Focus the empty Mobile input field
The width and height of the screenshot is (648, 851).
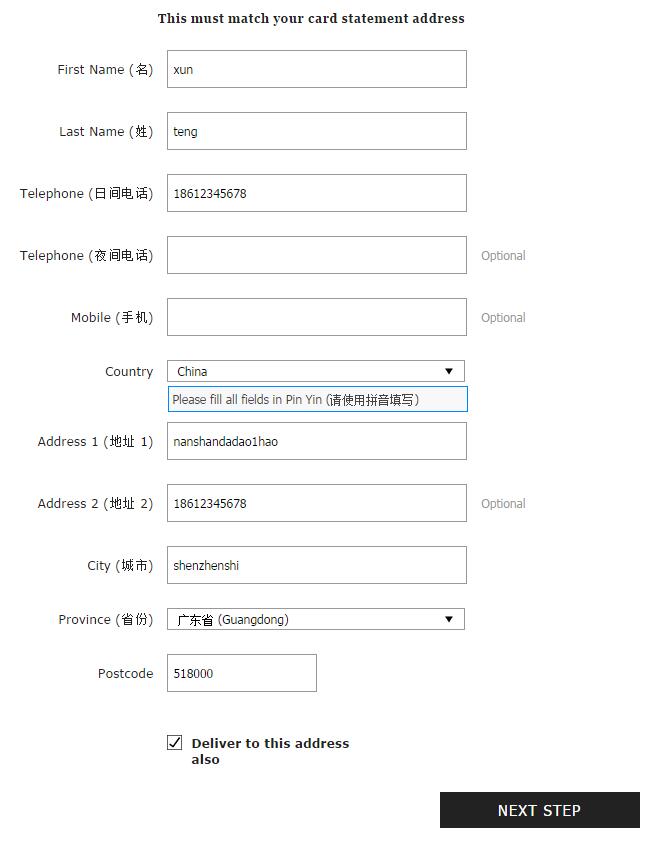(x=316, y=316)
